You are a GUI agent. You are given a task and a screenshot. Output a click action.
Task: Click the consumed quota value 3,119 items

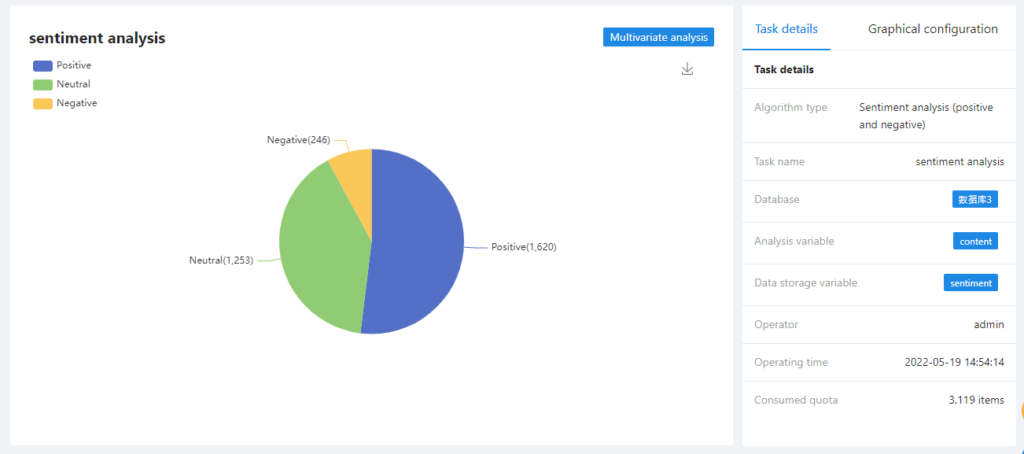pyautogui.click(x=976, y=400)
